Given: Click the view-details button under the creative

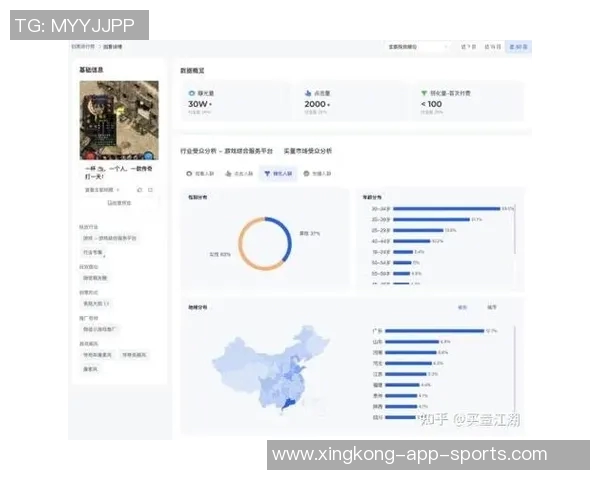Looking at the screenshot, I should click(x=119, y=203).
